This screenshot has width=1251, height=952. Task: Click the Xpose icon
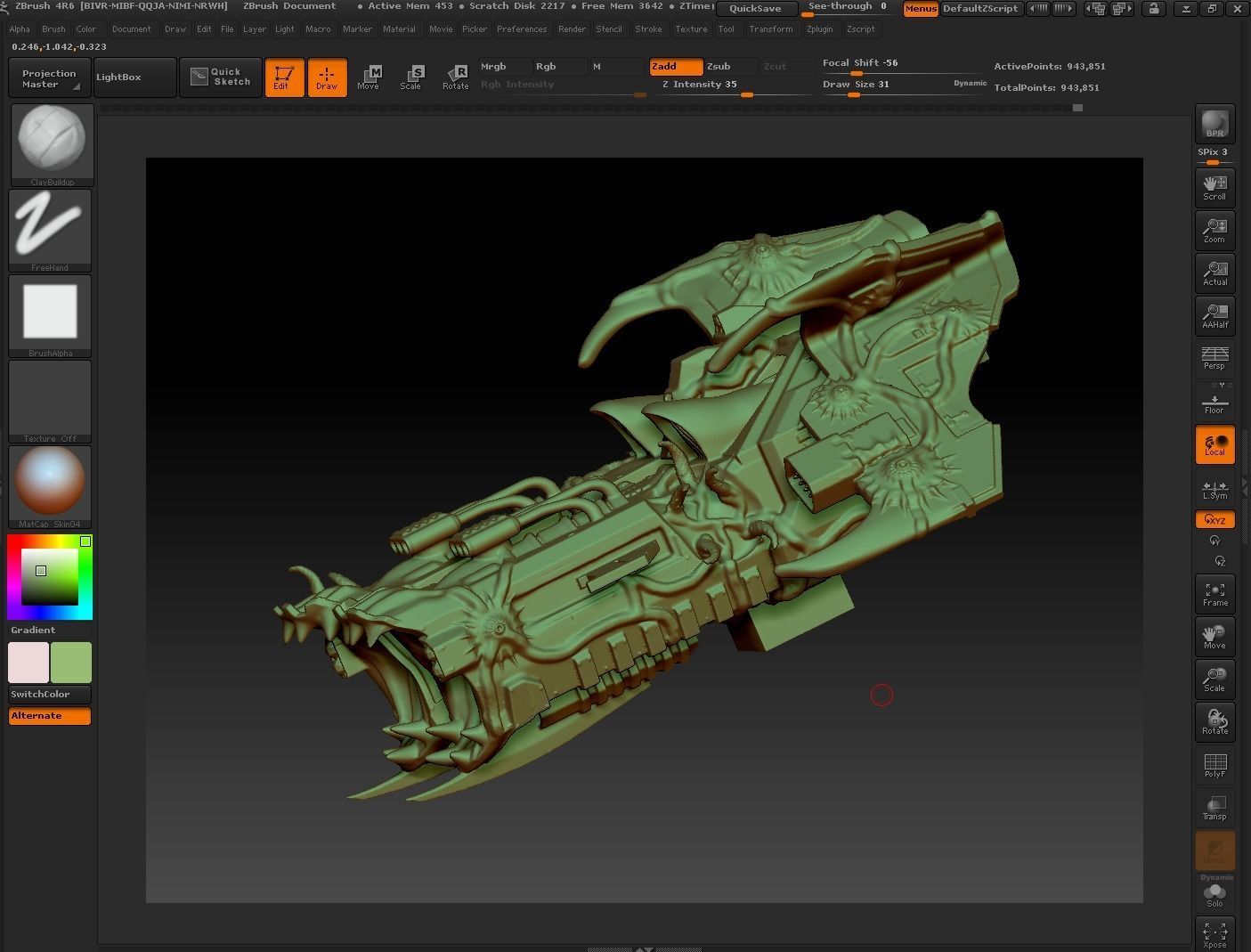1214,934
